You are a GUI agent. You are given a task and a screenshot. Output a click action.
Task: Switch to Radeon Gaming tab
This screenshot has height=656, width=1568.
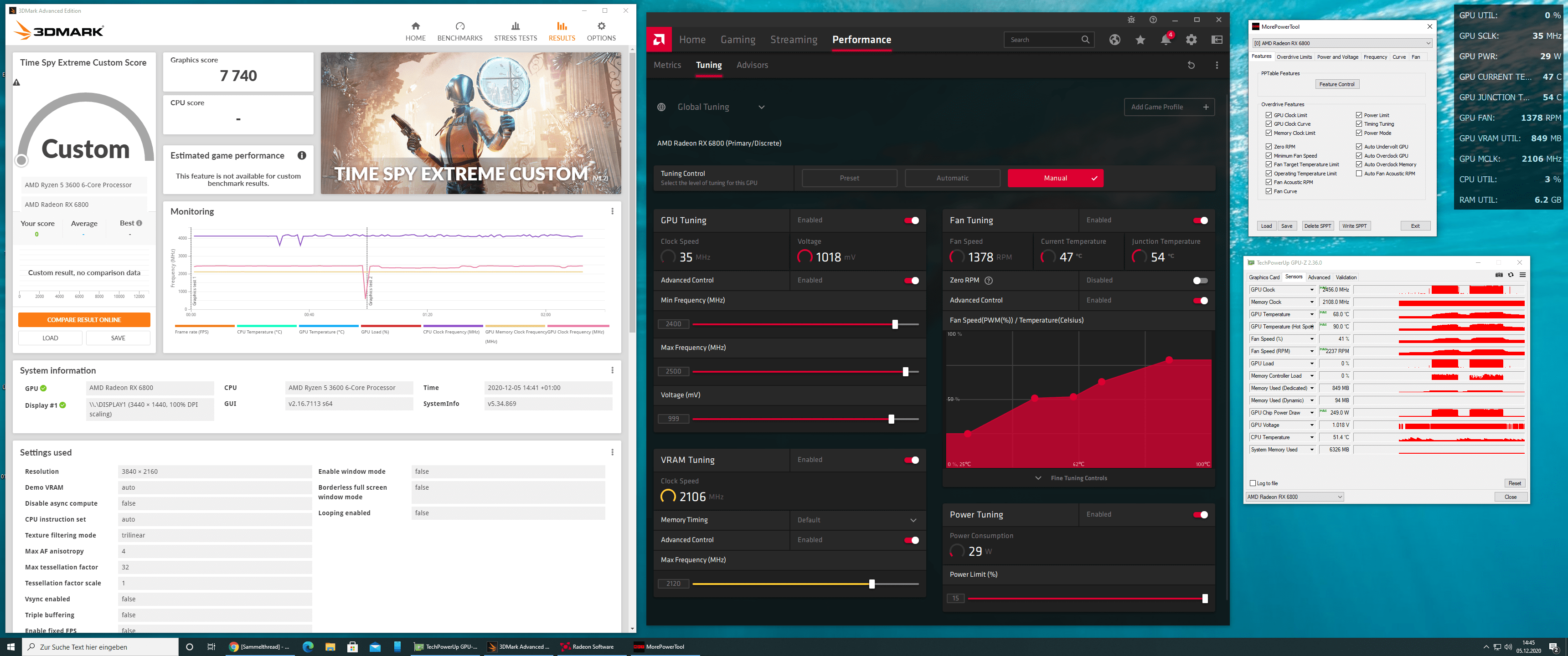click(738, 40)
